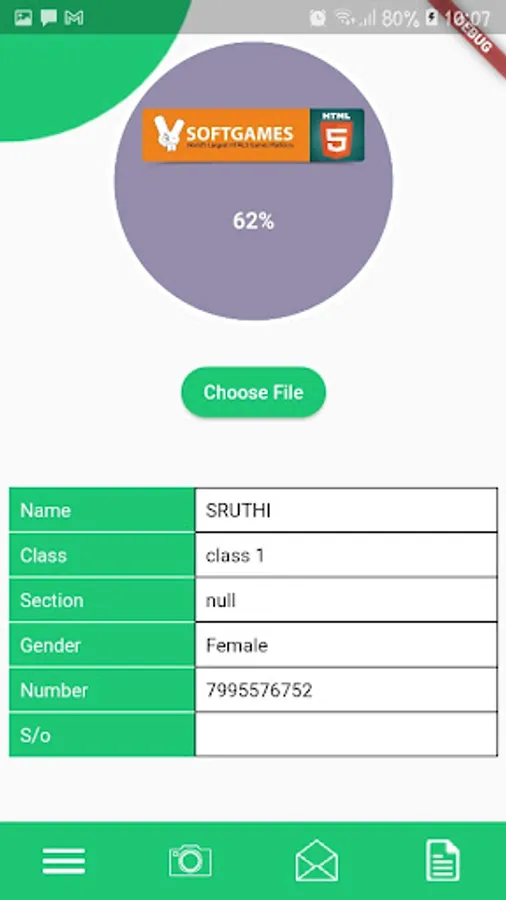Select the Gender field showing Female
The image size is (506, 900).
click(x=346, y=645)
